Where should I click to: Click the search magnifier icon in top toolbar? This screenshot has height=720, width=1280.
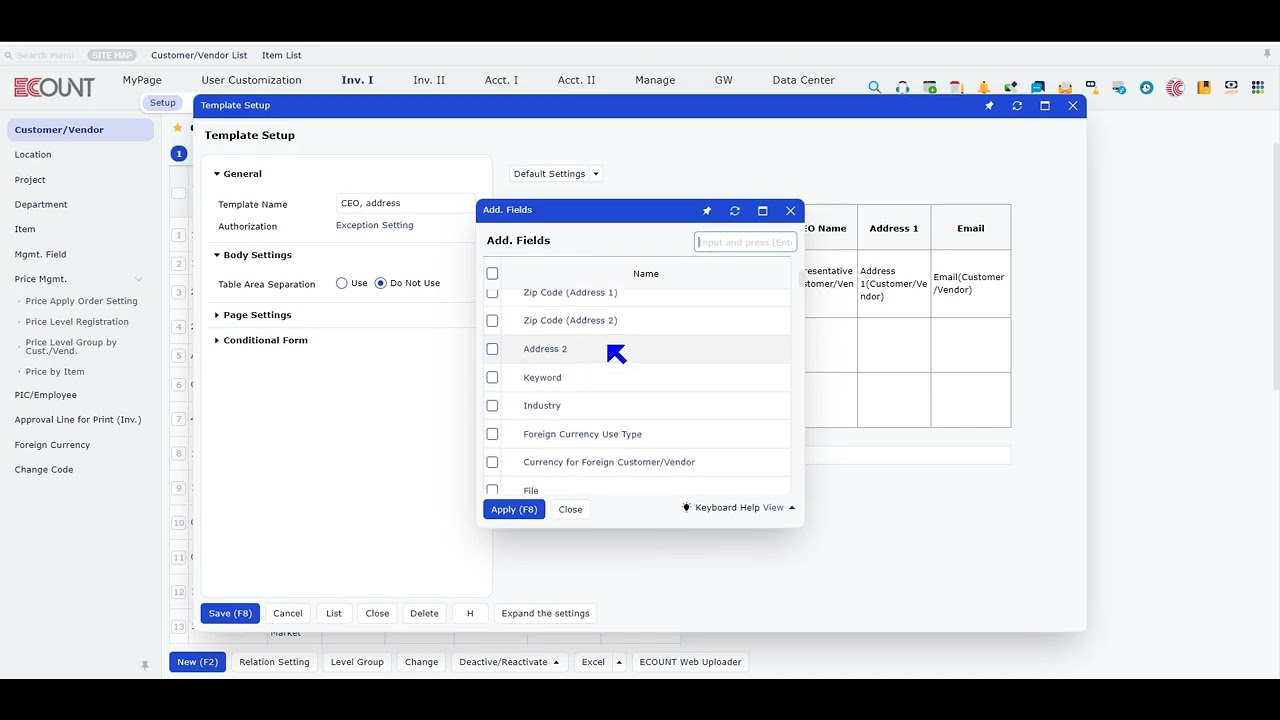click(x=875, y=87)
